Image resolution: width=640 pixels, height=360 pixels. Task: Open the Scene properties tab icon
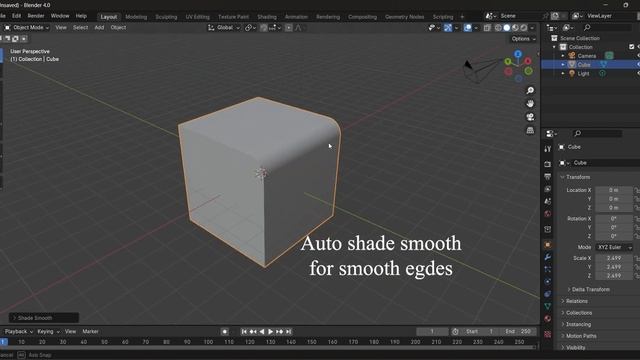547,201
